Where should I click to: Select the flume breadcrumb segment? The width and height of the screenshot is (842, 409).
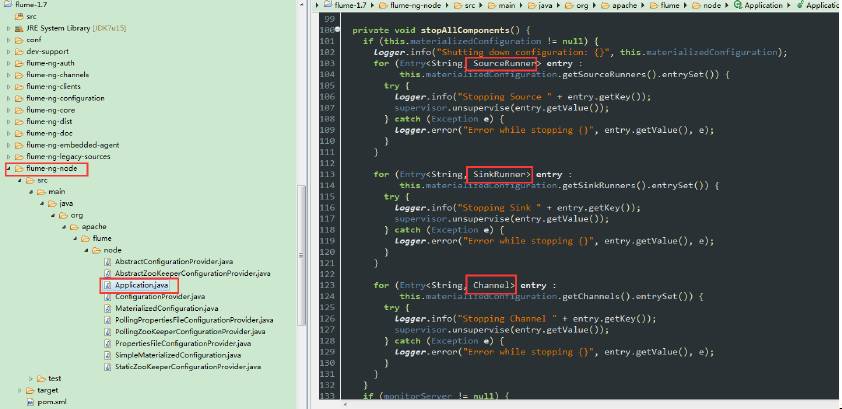coord(672,5)
